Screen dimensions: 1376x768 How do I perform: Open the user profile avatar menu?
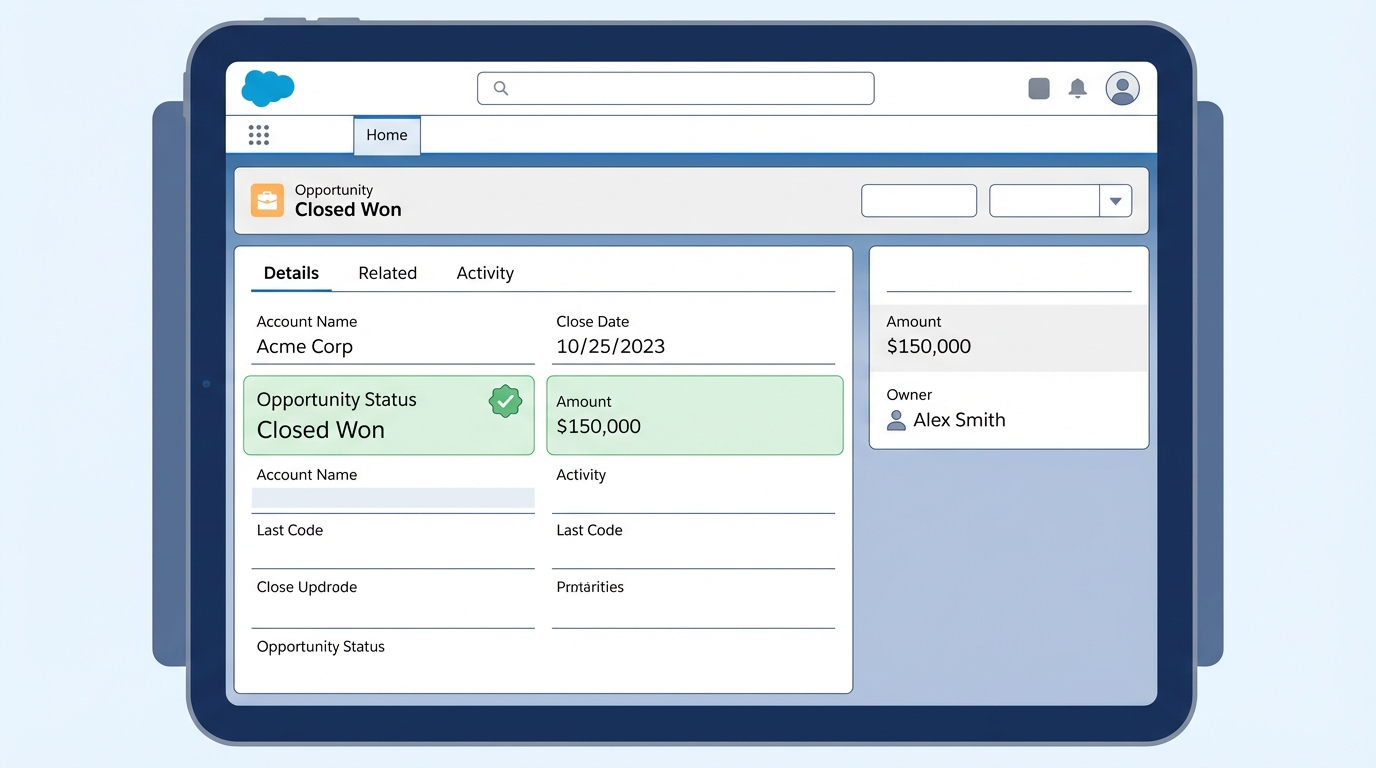pos(1122,88)
